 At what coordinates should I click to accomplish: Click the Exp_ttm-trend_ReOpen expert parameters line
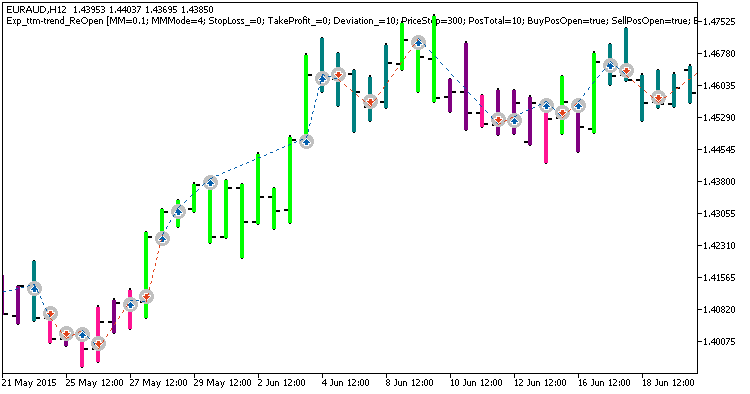point(352,21)
